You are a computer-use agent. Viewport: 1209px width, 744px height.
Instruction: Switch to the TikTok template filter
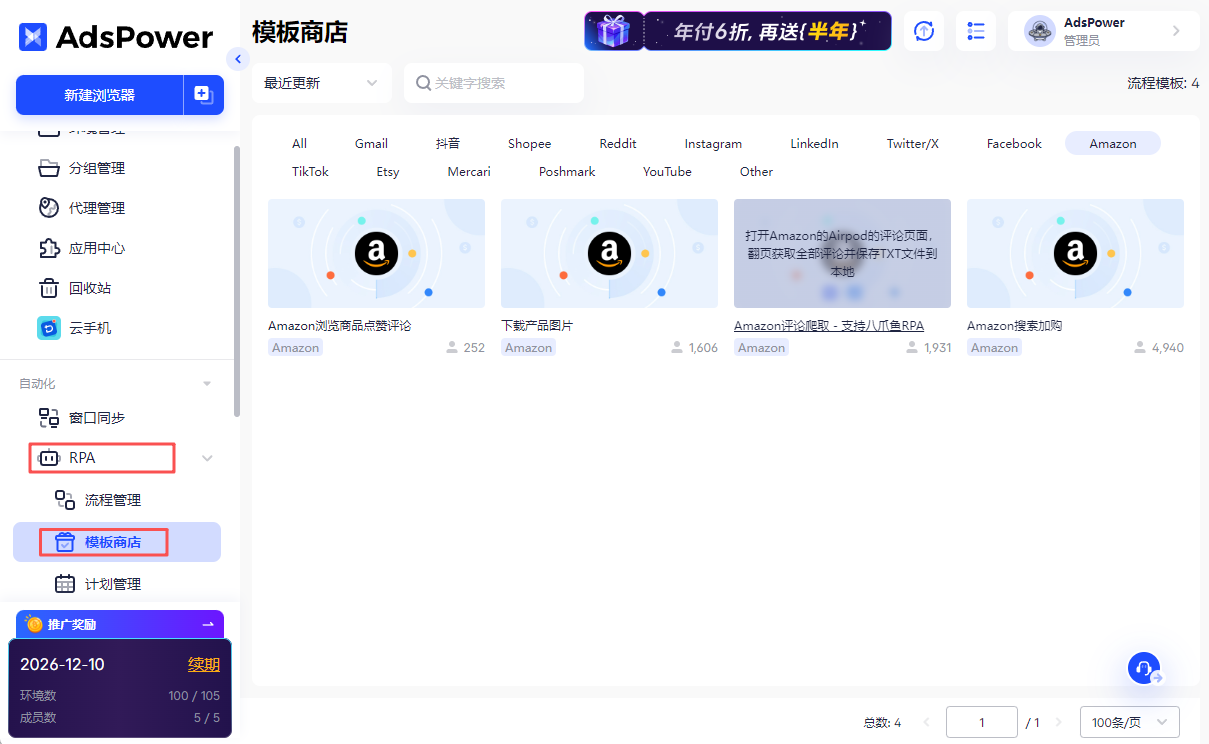coord(310,171)
